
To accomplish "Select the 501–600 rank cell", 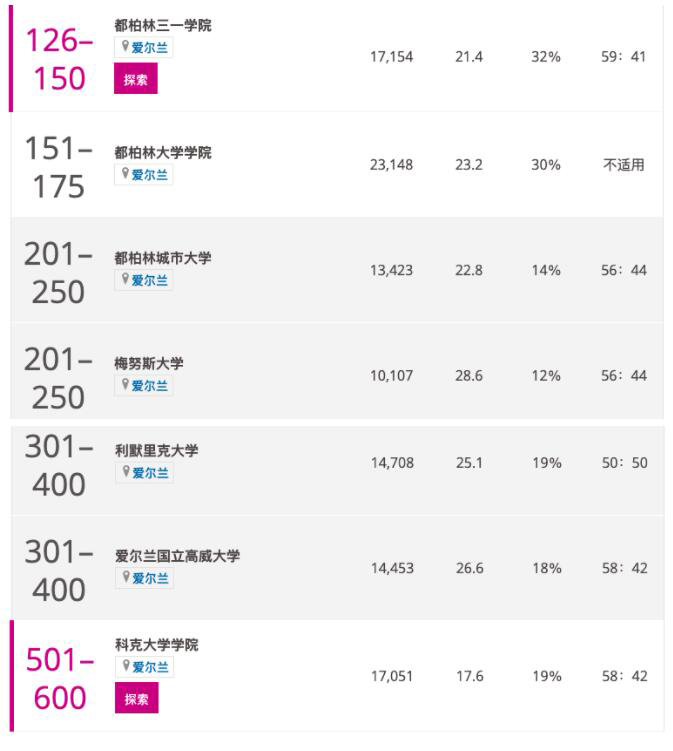I will pyautogui.click(x=60, y=678).
